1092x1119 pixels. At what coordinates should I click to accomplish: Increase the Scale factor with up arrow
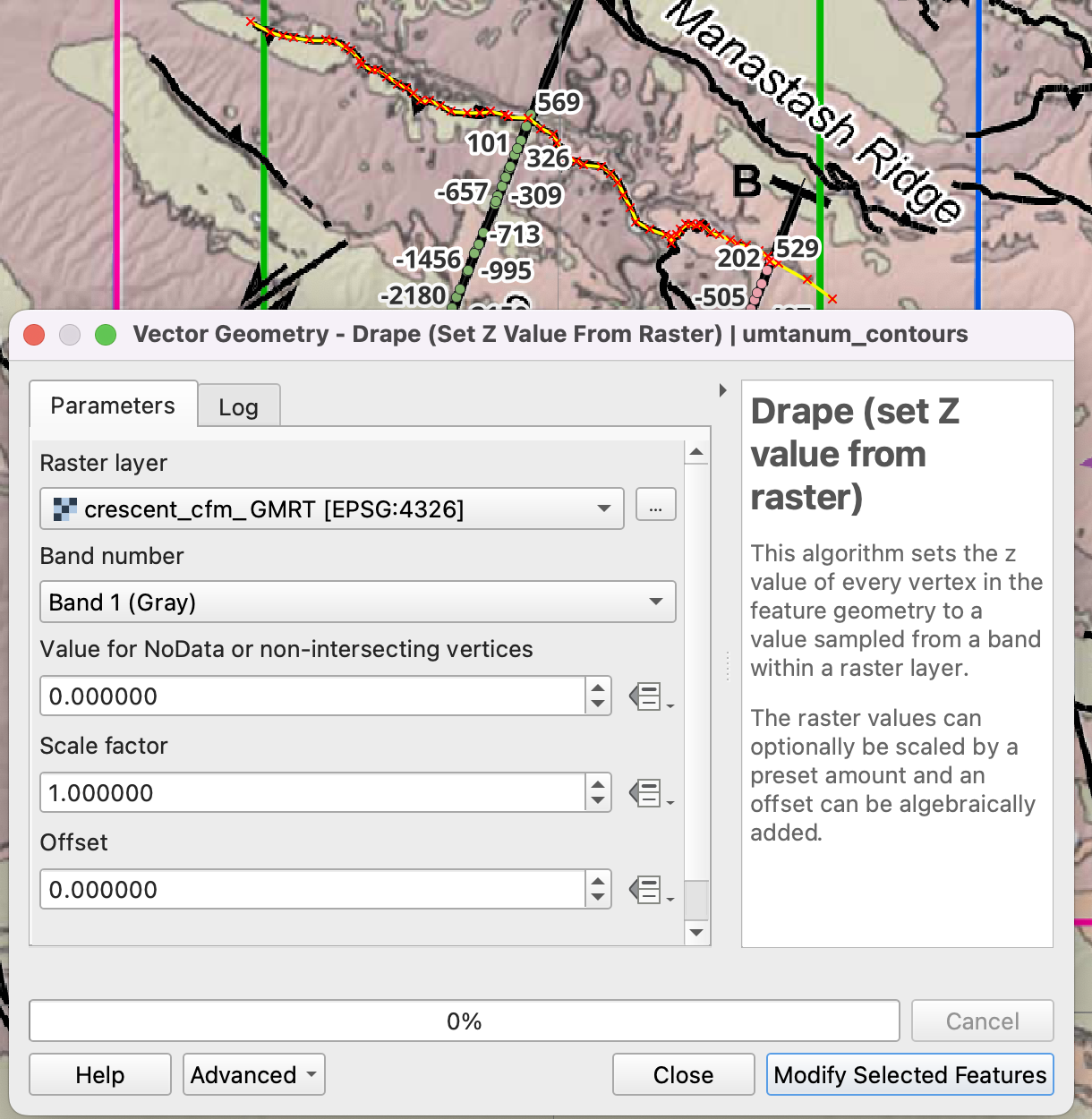pyautogui.click(x=598, y=783)
